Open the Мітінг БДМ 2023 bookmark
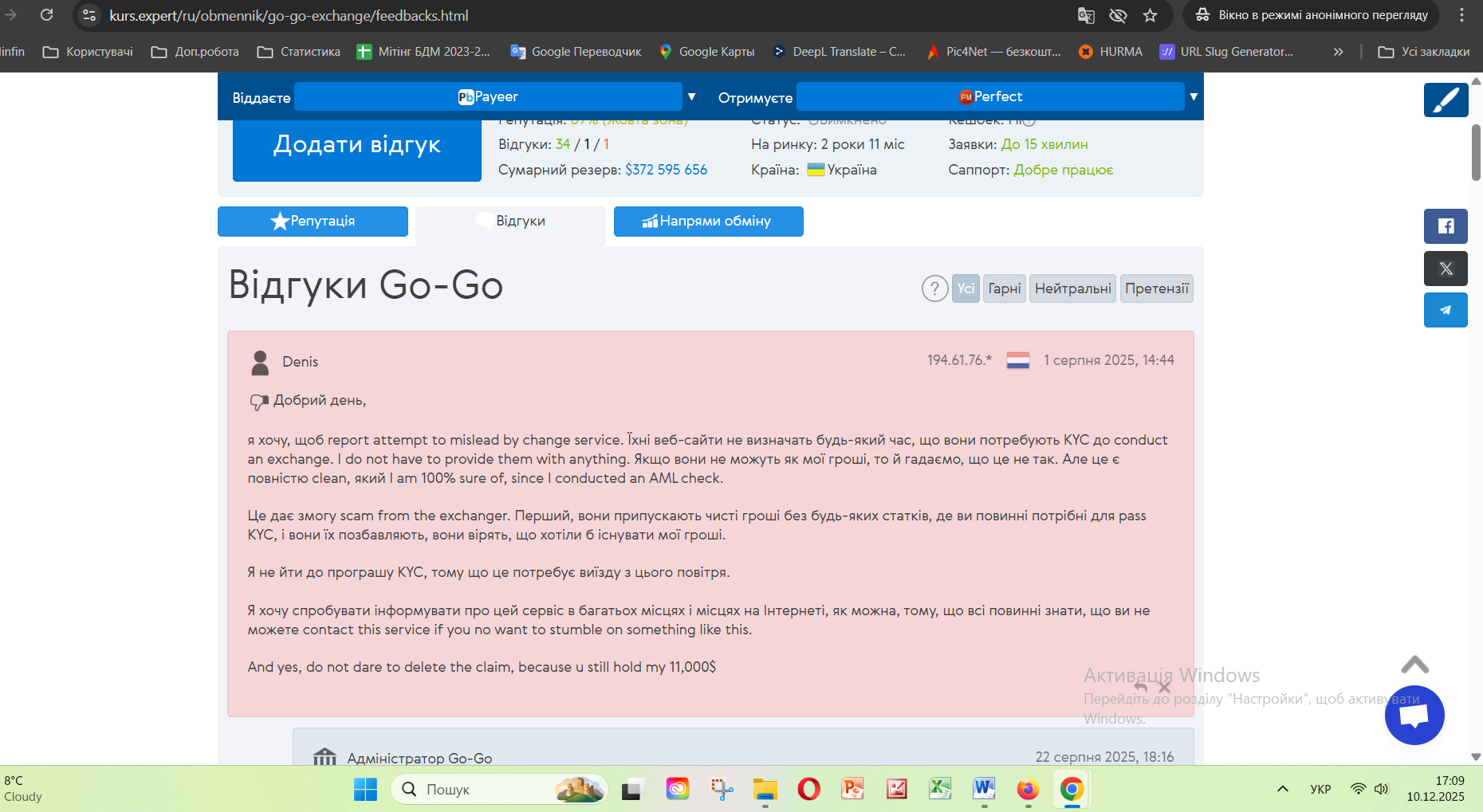Image resolution: width=1483 pixels, height=812 pixels. point(423,52)
